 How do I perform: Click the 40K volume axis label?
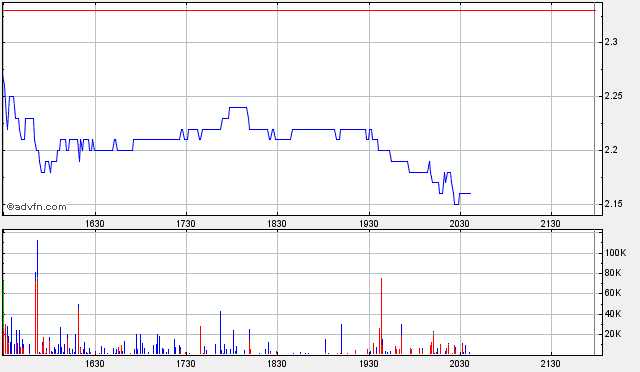coord(613,314)
